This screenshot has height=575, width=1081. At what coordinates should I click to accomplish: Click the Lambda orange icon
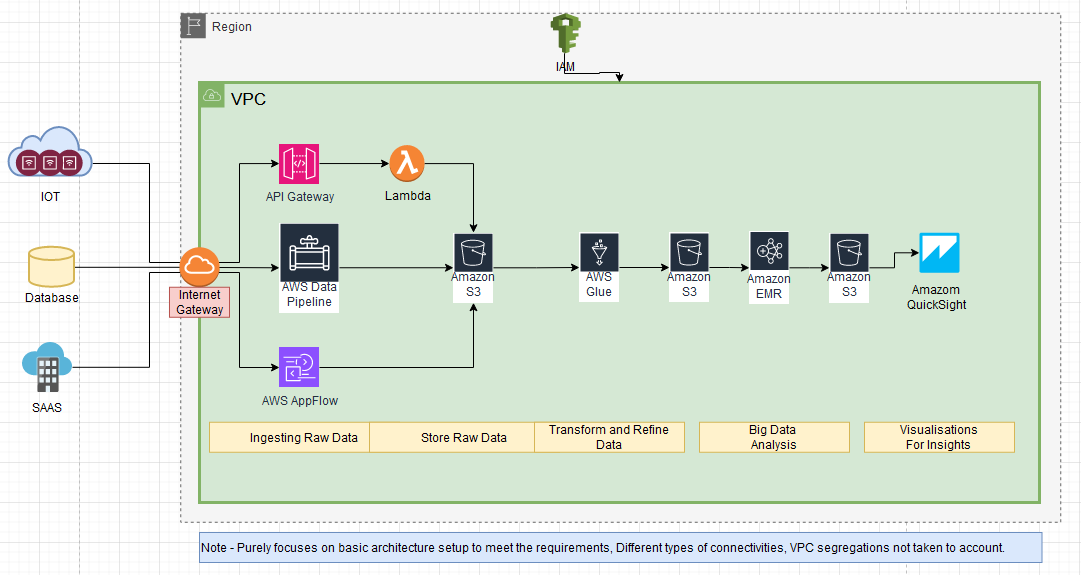point(407,163)
